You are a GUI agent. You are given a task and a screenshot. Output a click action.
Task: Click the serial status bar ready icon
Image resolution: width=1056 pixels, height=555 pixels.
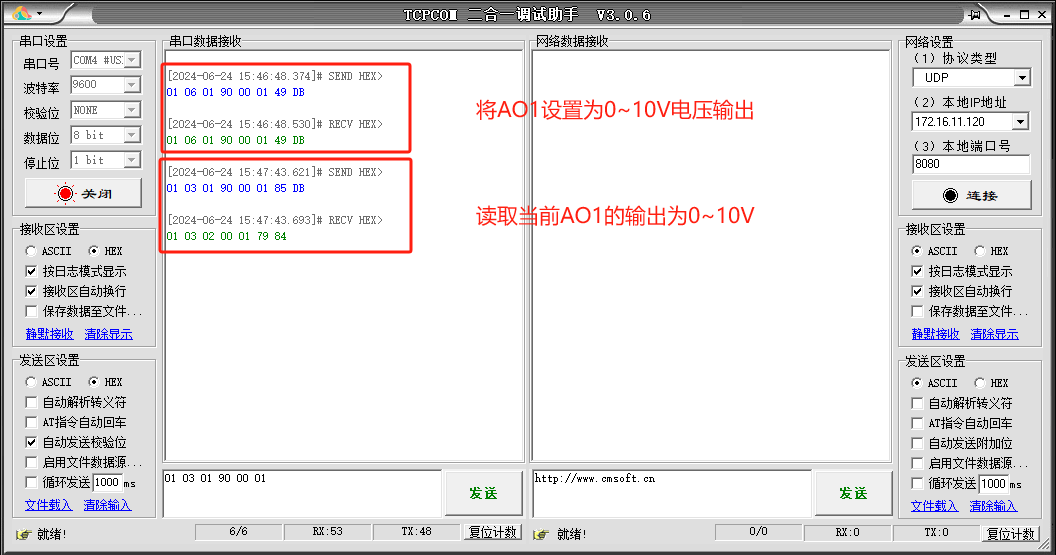click(24, 534)
